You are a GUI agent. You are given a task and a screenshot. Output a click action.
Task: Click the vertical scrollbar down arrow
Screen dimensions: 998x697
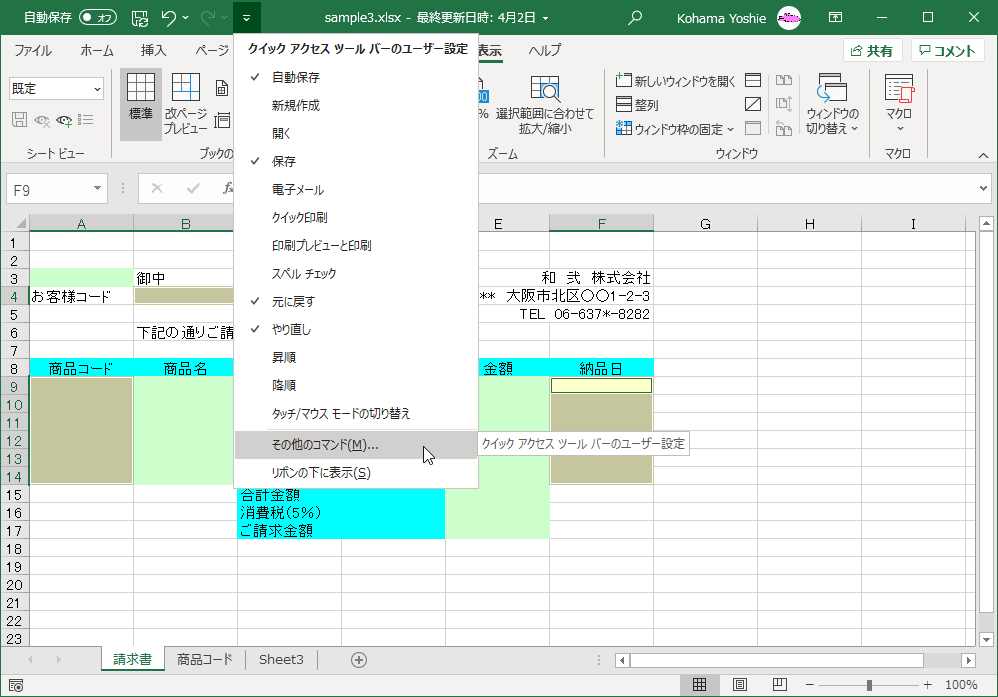[x=987, y=640]
